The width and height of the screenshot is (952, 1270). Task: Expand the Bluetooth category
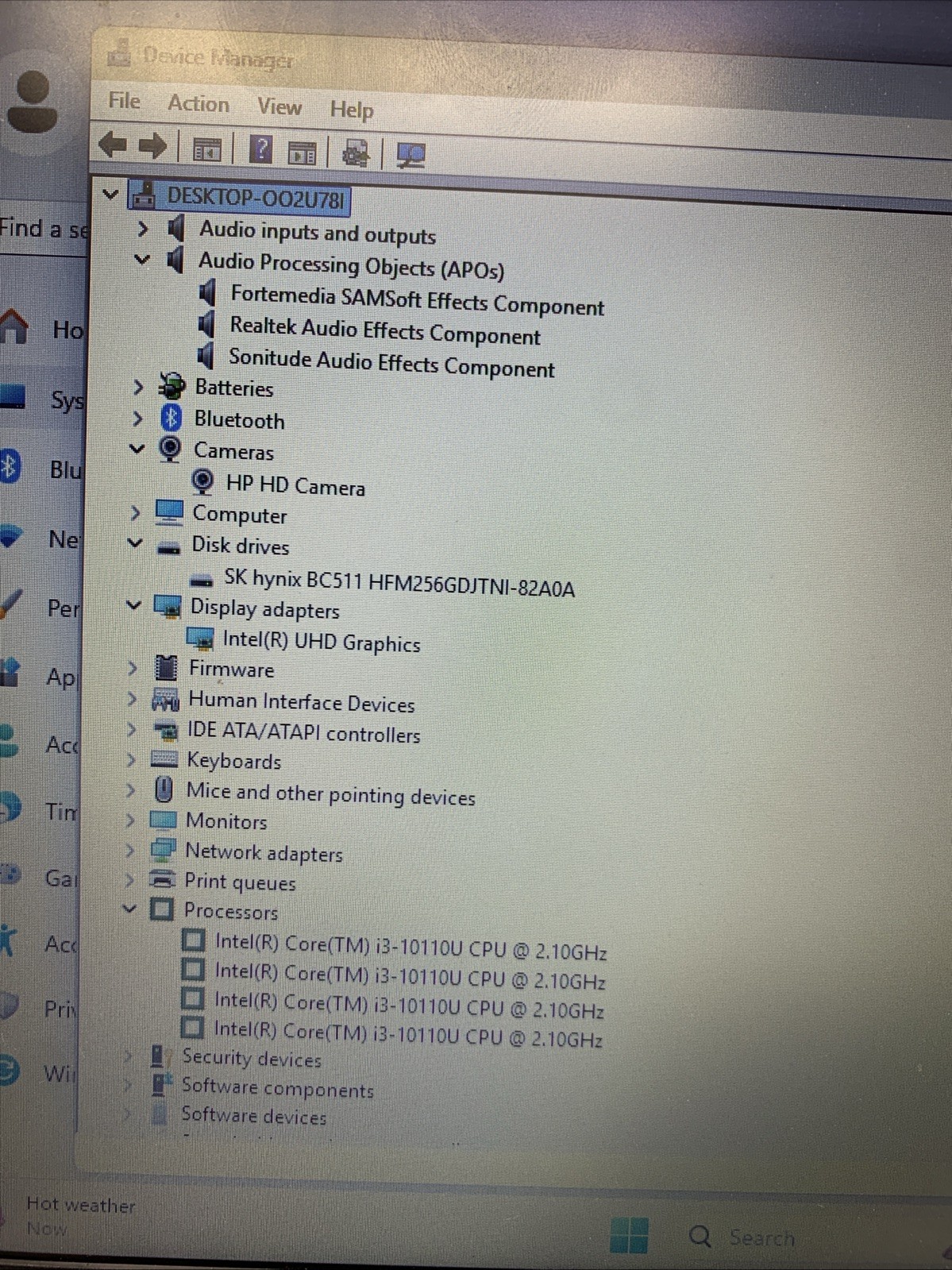coord(138,418)
